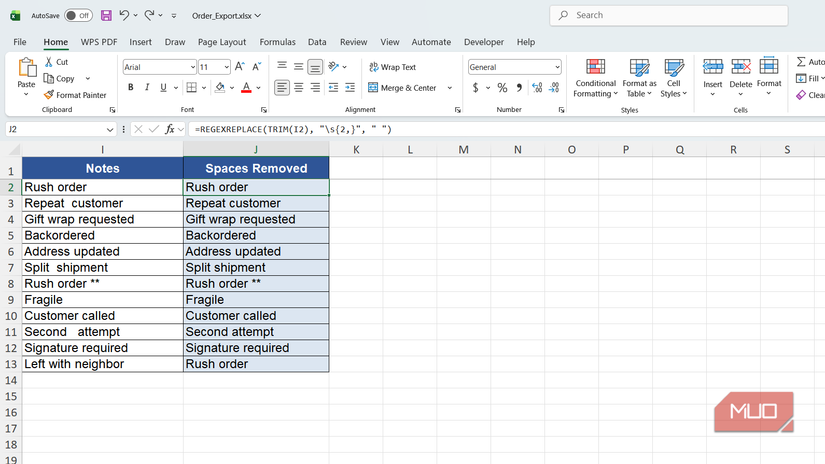Viewport: 825px width, 464px height.
Task: Click the Cut scissors icon
Action: pos(49,62)
